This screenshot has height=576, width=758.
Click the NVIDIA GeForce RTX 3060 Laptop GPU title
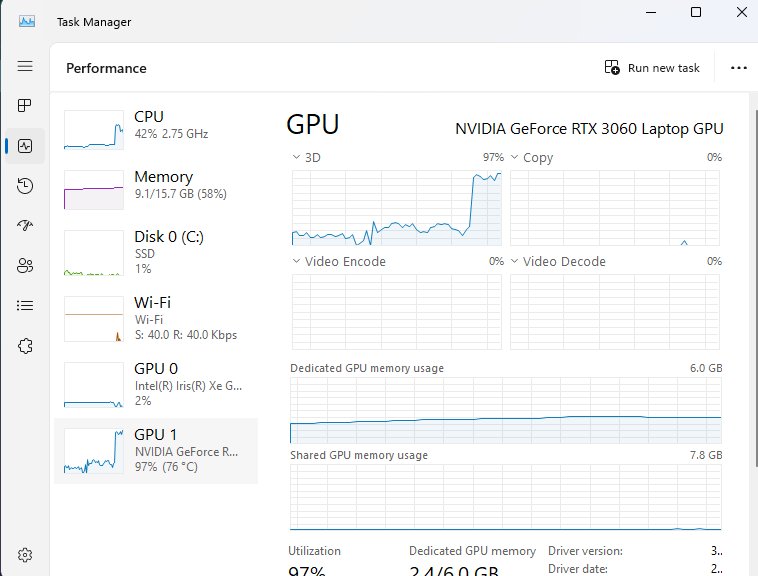click(589, 129)
